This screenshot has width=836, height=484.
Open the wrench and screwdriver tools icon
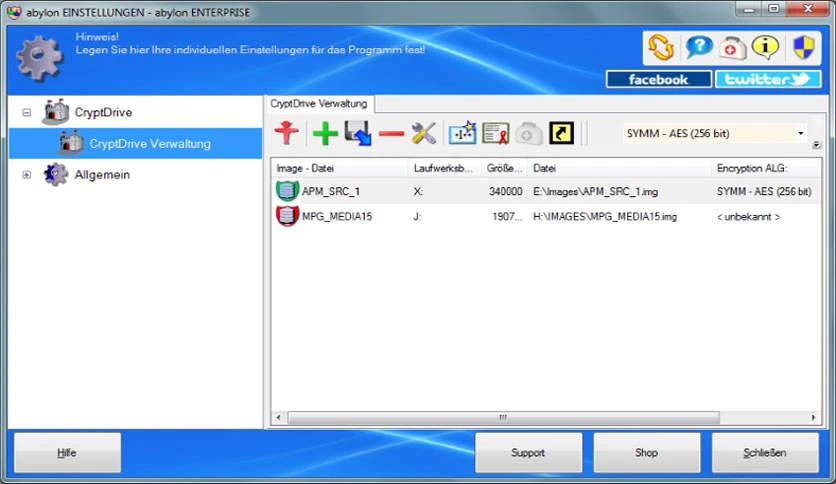click(x=424, y=133)
